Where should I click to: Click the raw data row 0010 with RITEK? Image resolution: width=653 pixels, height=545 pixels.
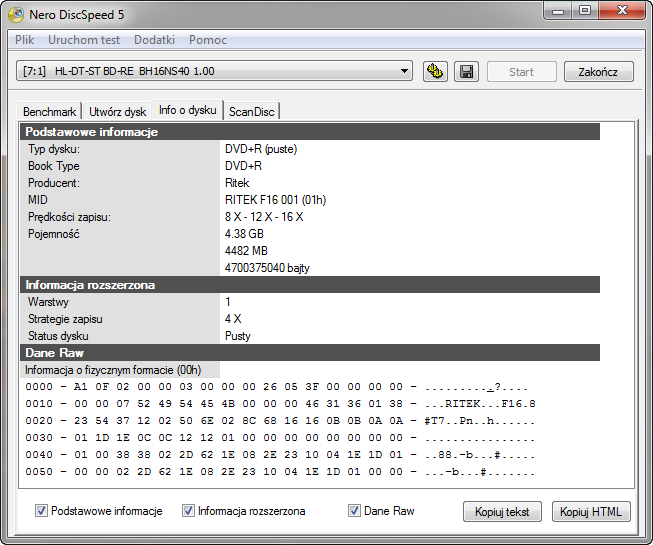point(280,404)
